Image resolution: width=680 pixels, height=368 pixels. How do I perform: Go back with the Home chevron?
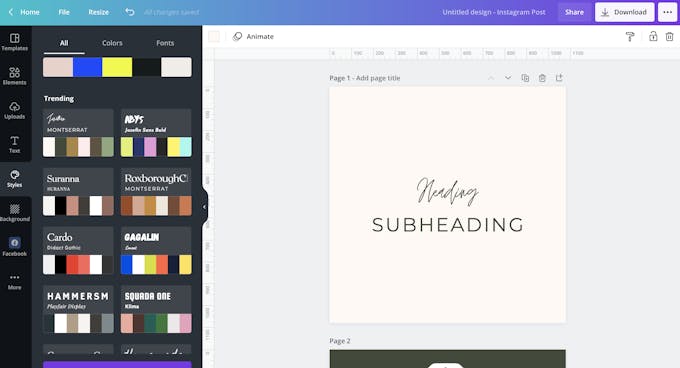click(11, 12)
